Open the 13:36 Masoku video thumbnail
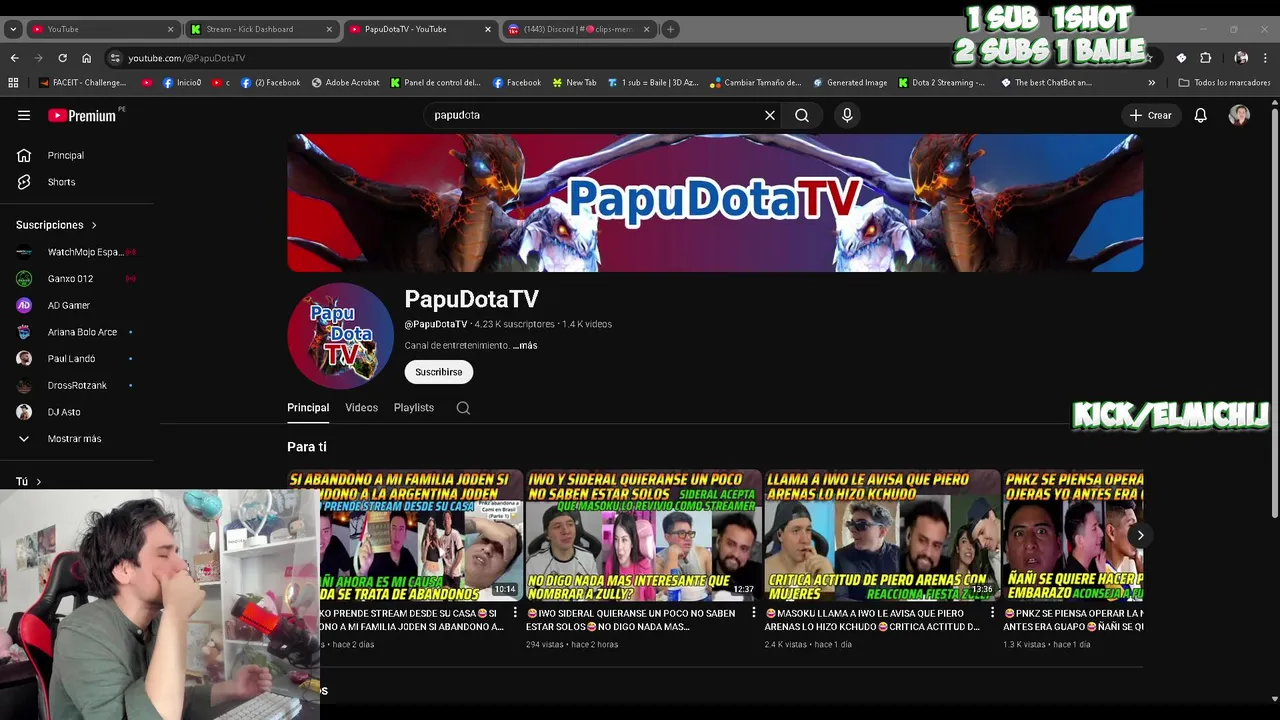1280x720 pixels. coord(882,535)
